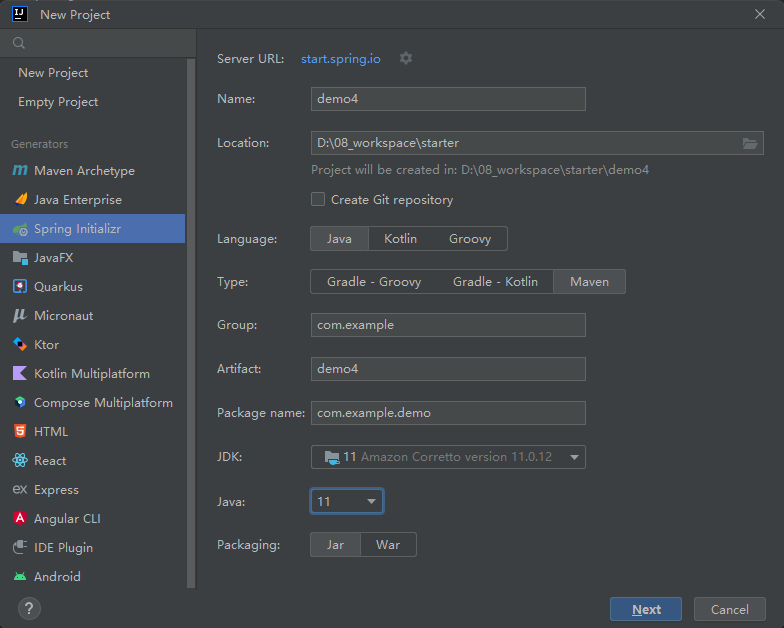
Task: Click the Artifact input field
Action: click(448, 369)
